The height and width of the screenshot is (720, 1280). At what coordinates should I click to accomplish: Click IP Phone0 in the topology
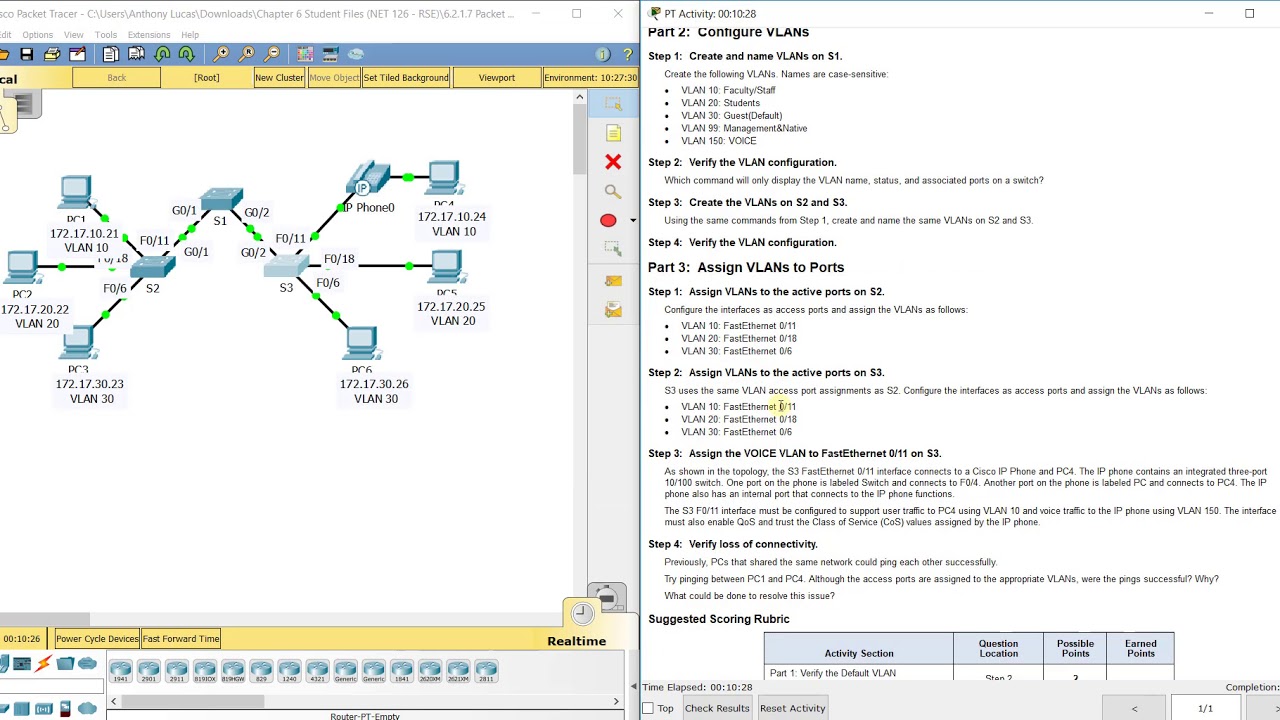point(367,180)
